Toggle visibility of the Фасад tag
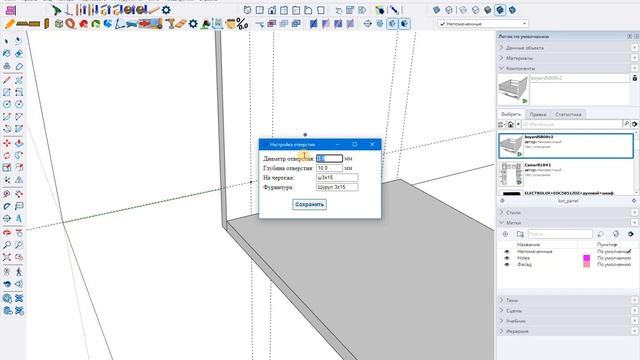The width and height of the screenshot is (640, 360). [x=507, y=264]
